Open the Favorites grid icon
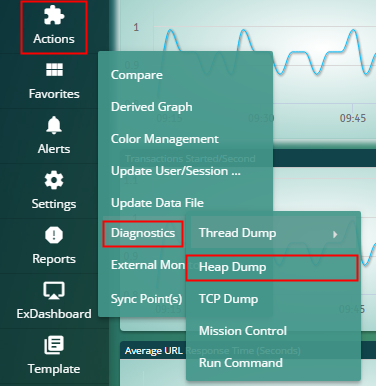 [x=54, y=70]
